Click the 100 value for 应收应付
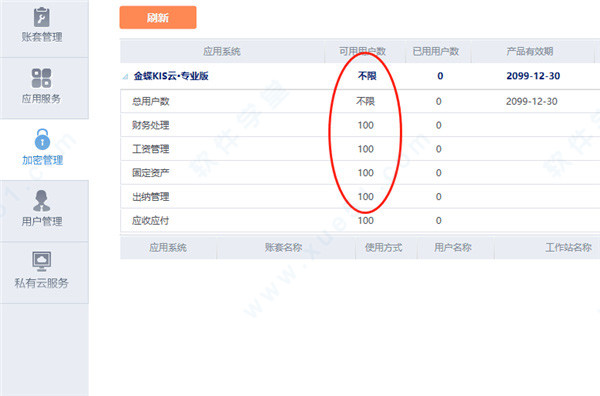Screen dimensions: 600x396 click(365, 220)
